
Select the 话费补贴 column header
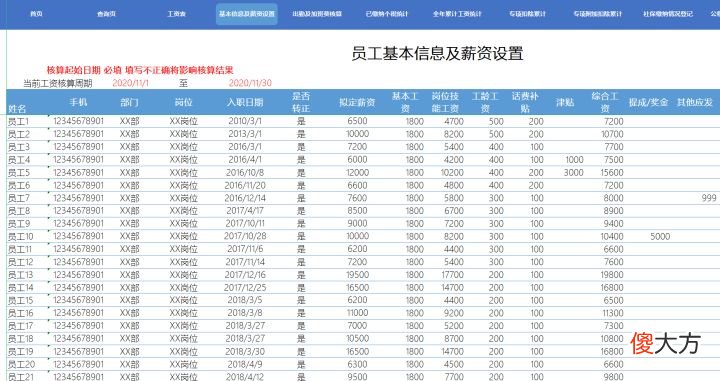[x=525, y=102]
